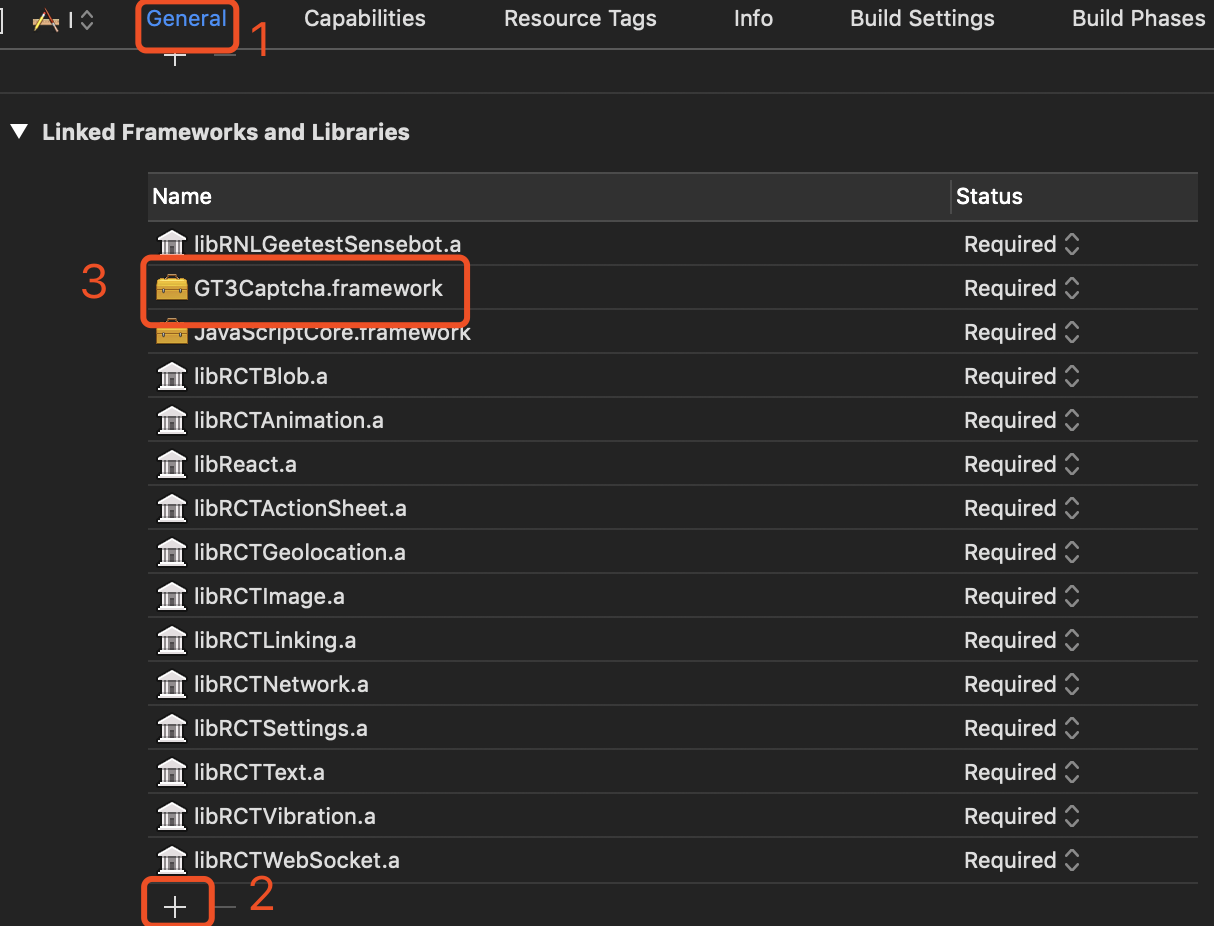Click the libRNLGeetestSensebot.a library icon
Viewport: 1214px width, 926px height.
[172, 244]
